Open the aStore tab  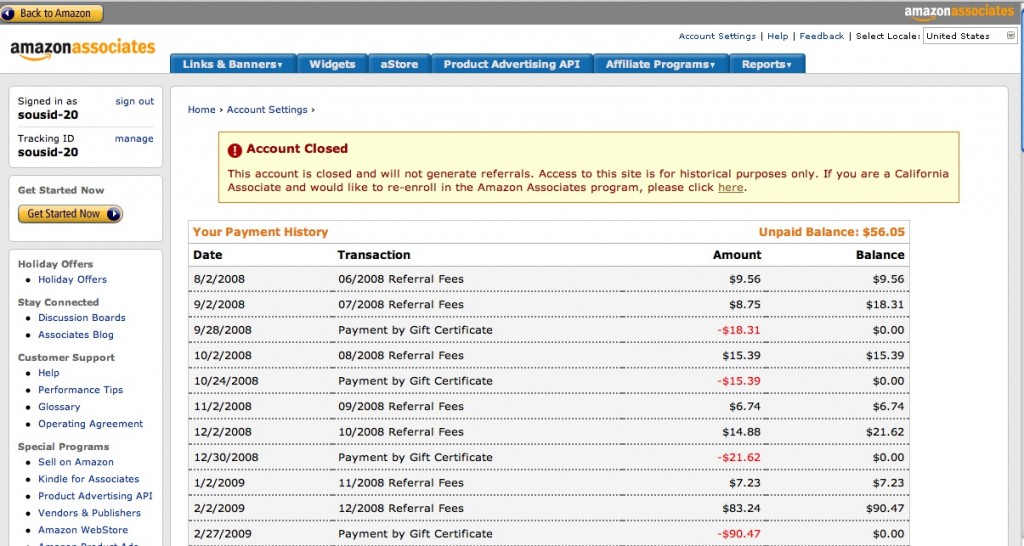click(399, 64)
